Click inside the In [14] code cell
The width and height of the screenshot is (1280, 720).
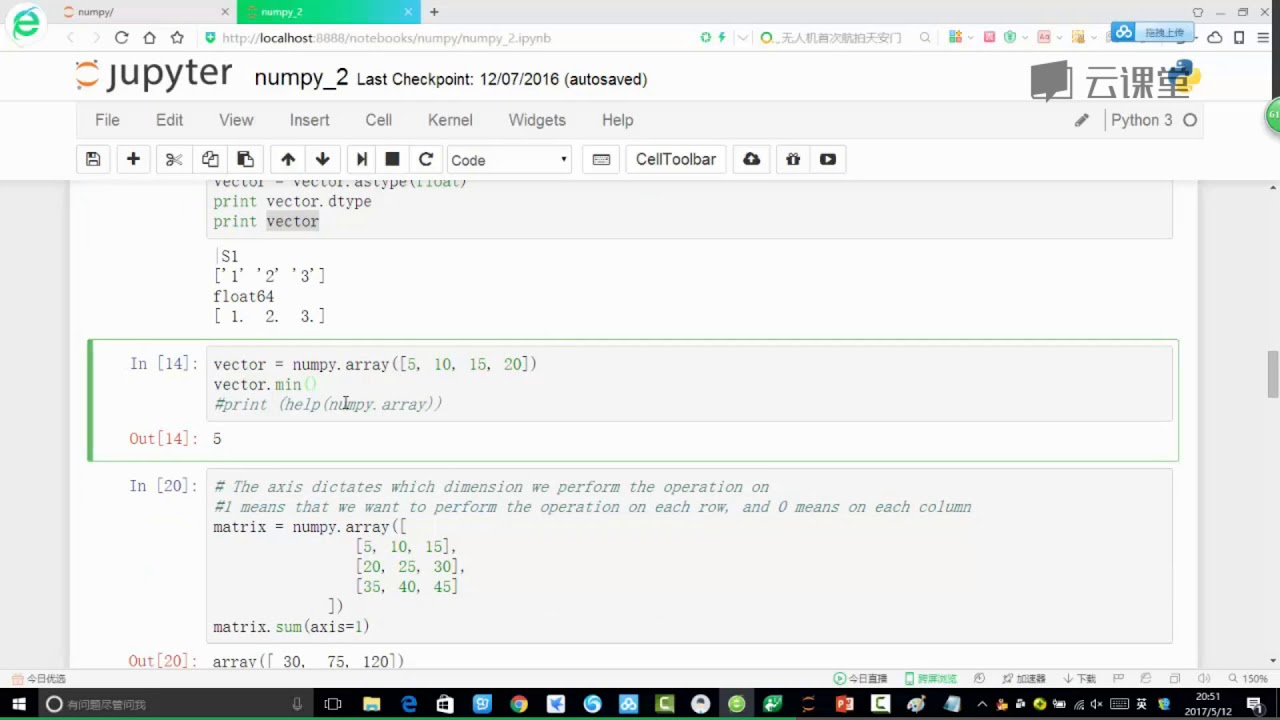click(689, 384)
